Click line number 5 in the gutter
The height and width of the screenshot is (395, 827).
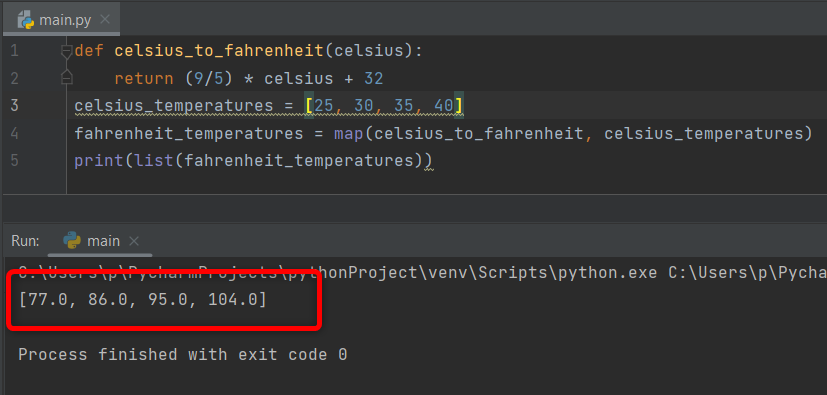(14, 160)
